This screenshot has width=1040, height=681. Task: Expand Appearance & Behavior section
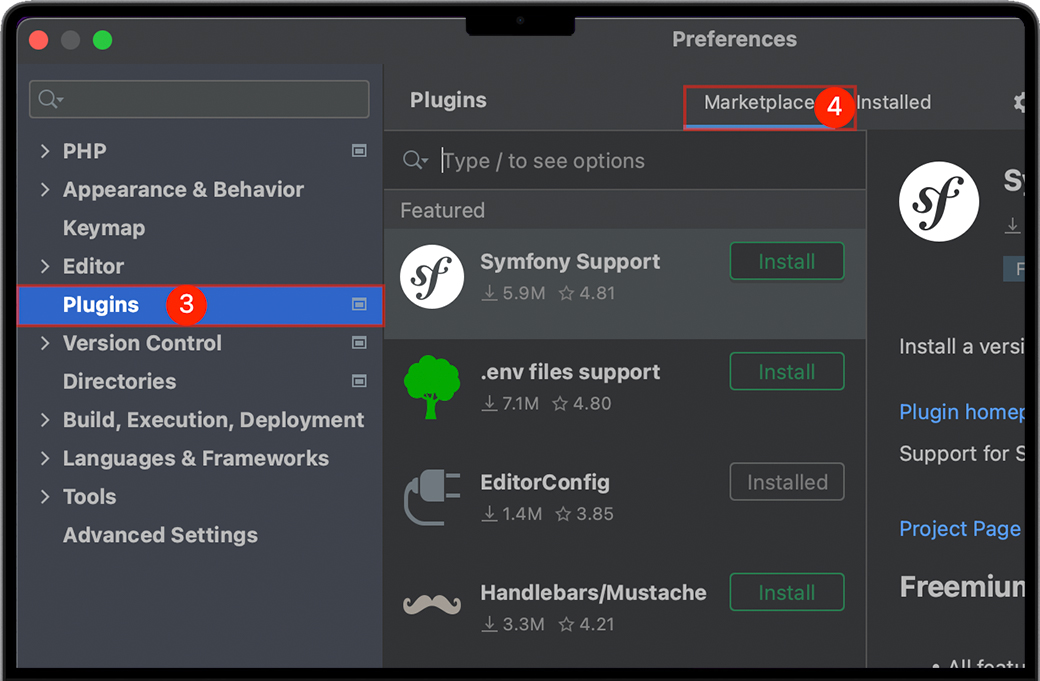pos(45,189)
